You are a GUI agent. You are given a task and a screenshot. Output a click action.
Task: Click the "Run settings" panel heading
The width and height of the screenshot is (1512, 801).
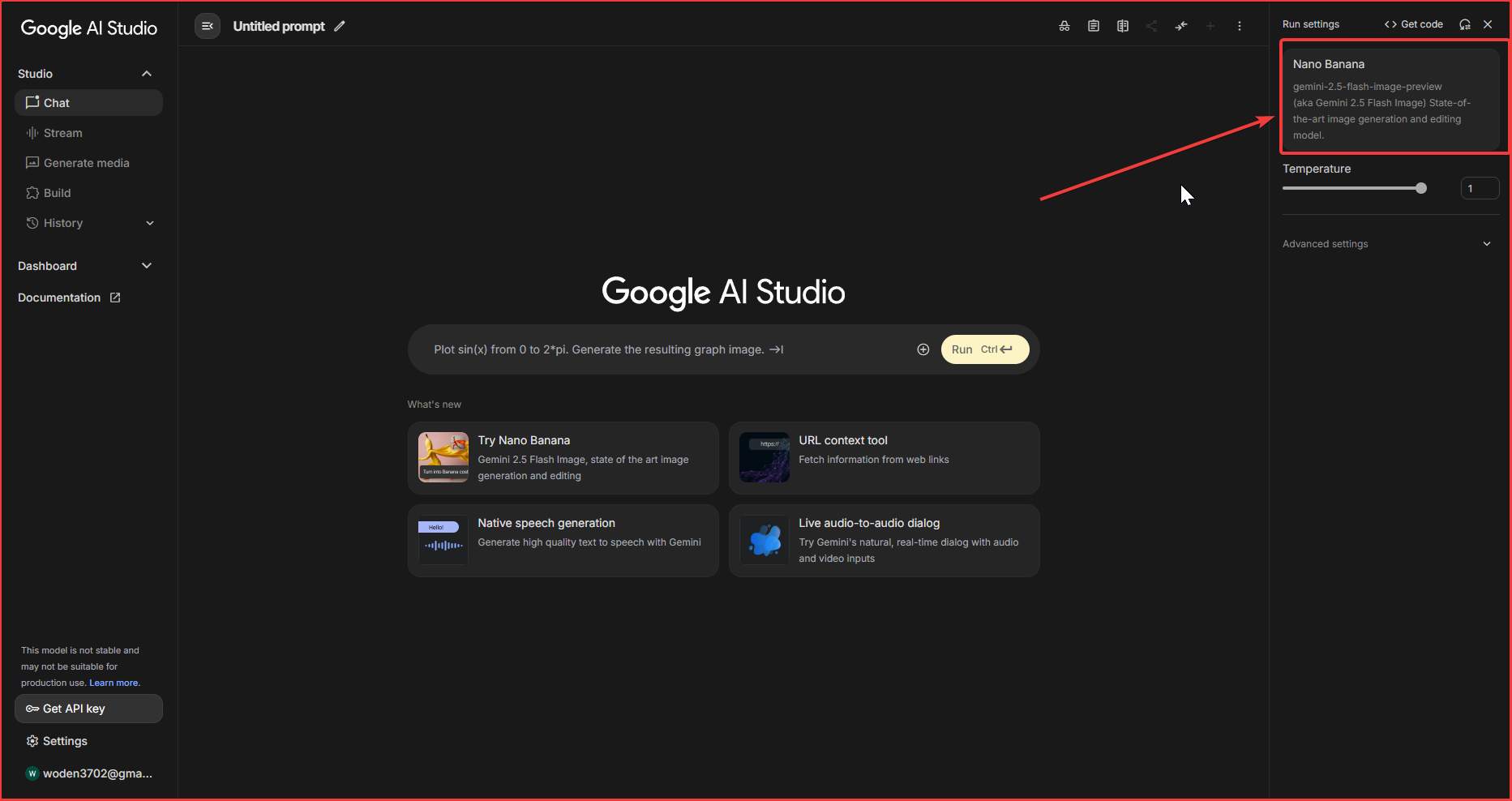pos(1311,24)
